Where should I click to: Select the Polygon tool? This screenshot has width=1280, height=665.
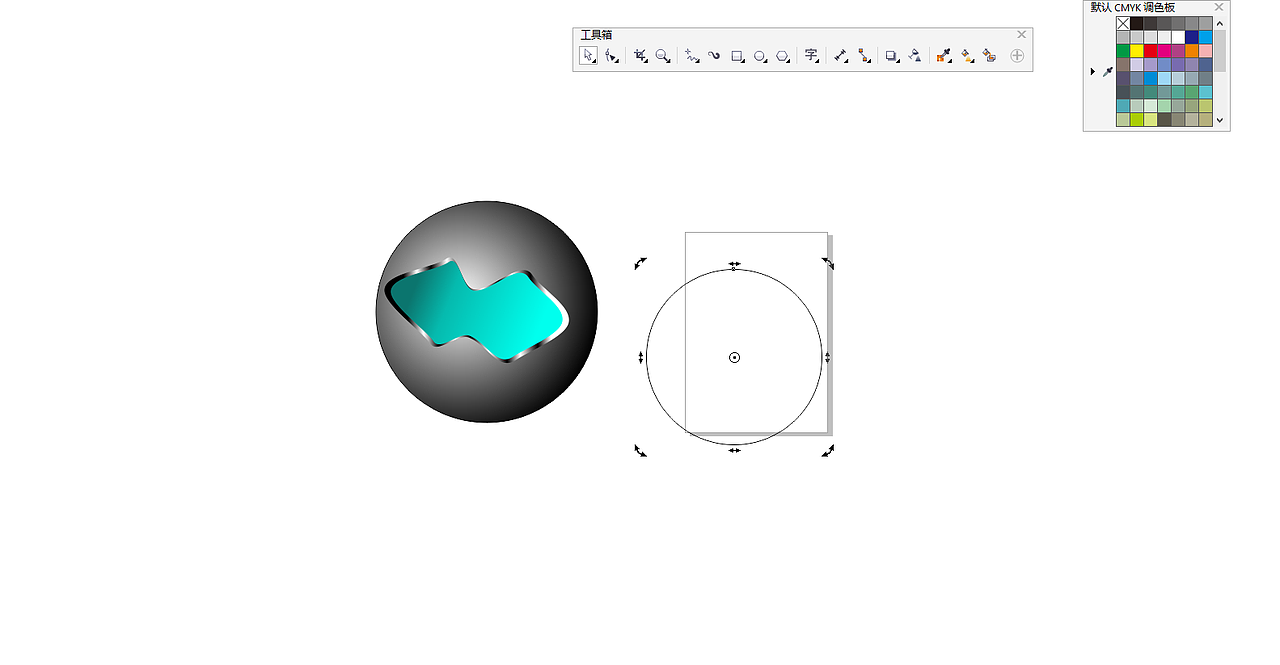tap(783, 56)
